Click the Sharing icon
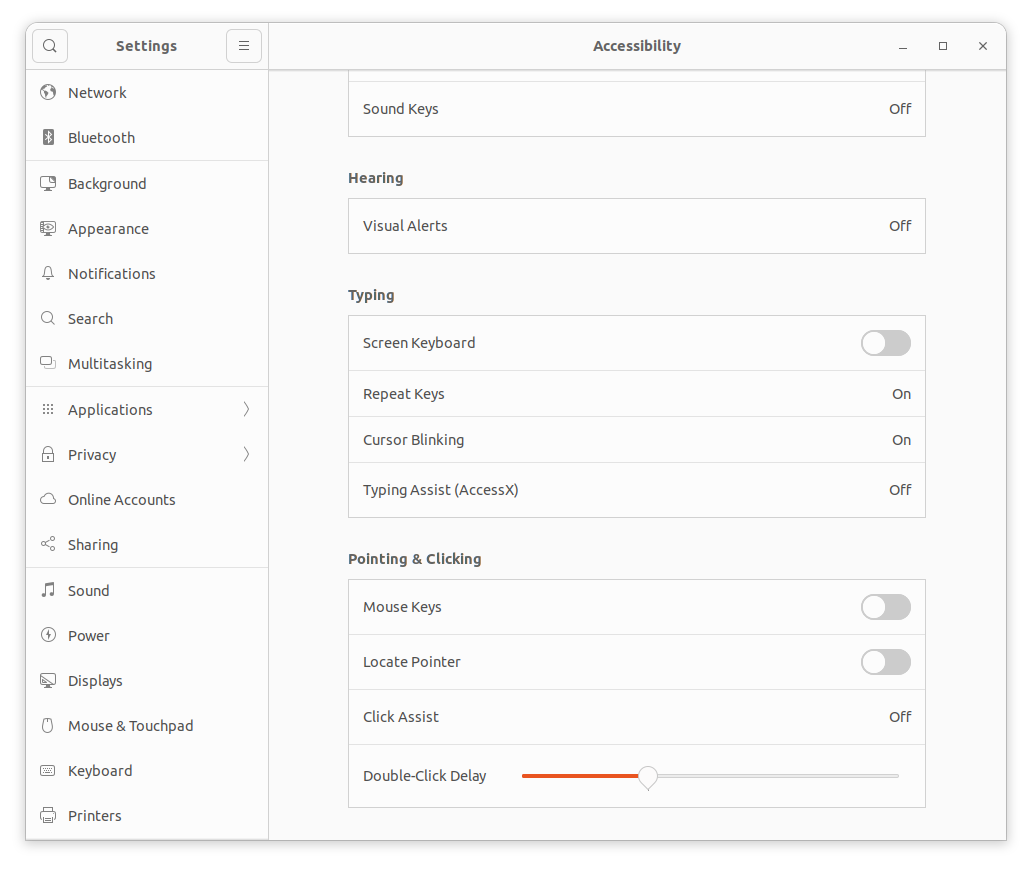This screenshot has height=869, width=1032. 48,544
